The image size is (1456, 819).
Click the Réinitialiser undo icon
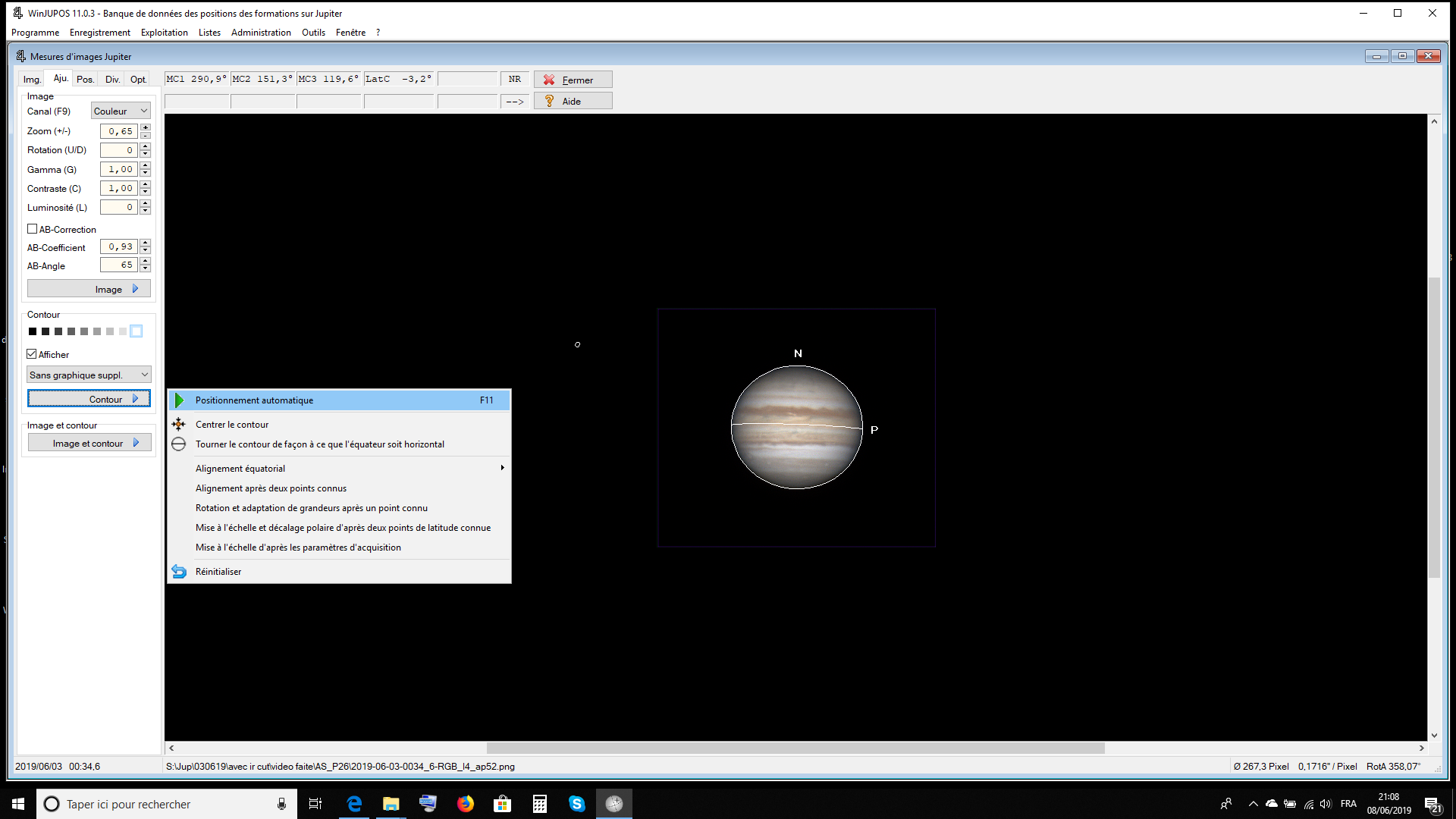point(179,572)
